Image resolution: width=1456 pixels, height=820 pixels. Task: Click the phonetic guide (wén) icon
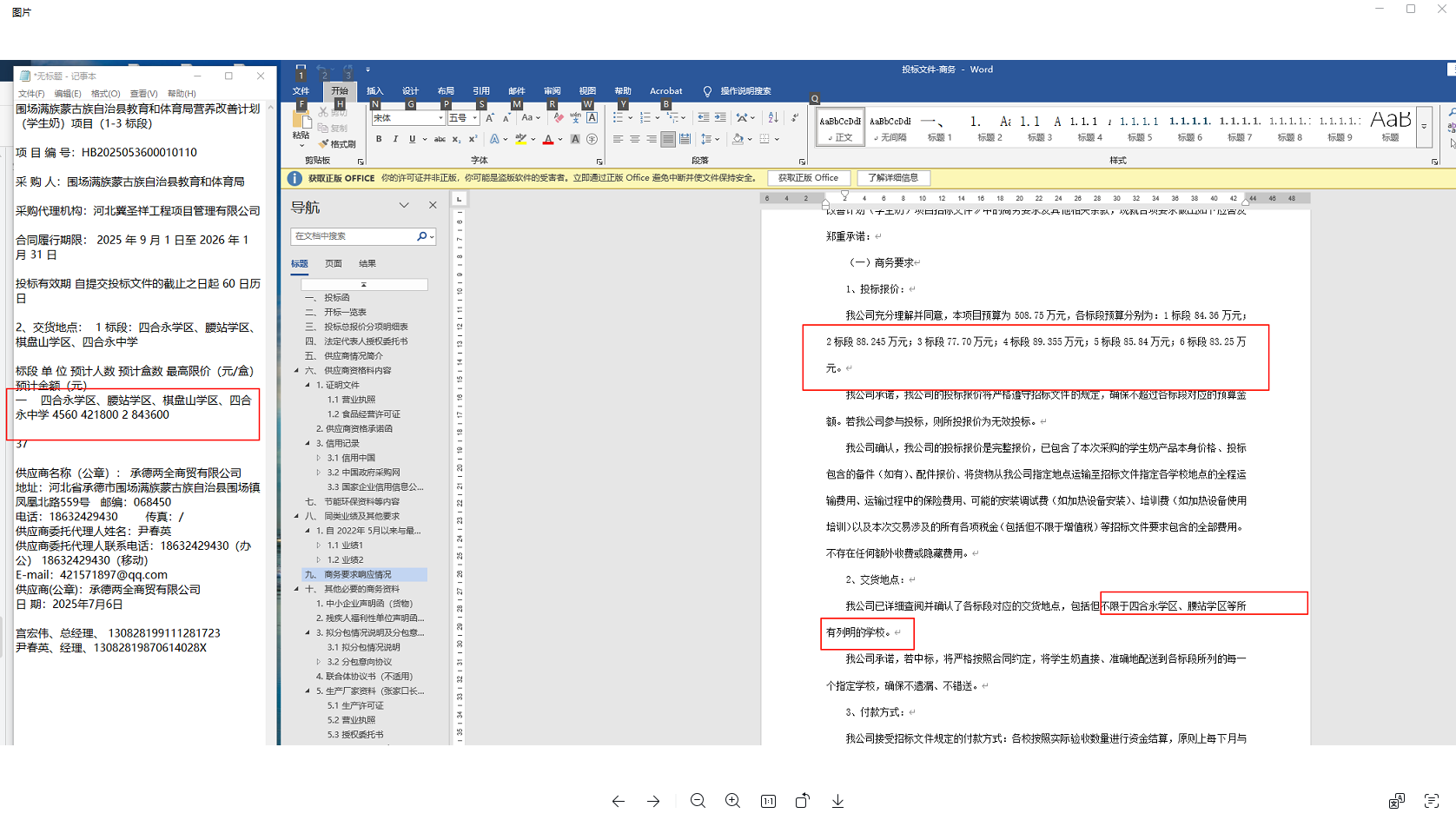(575, 118)
